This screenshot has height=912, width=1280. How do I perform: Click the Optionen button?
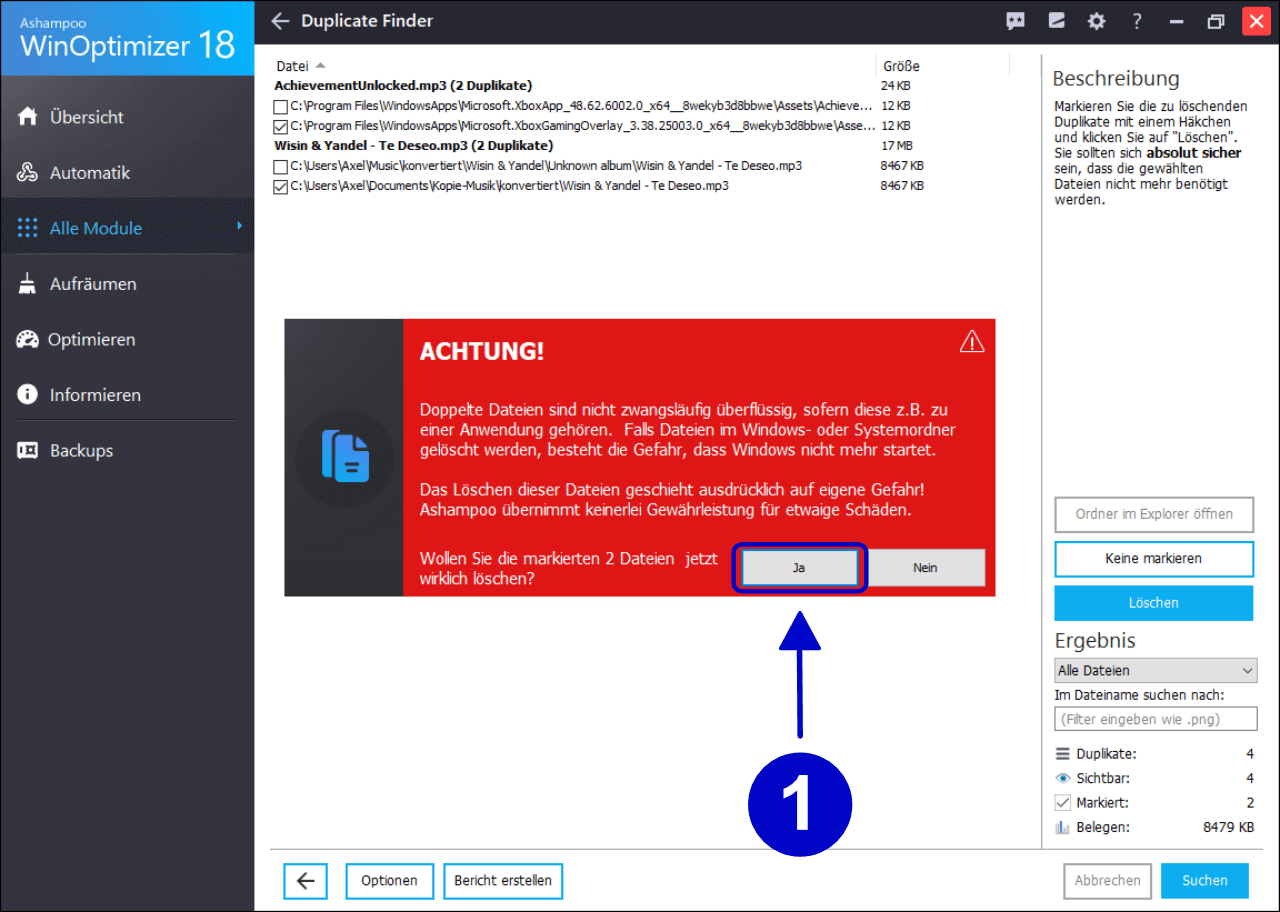tap(389, 881)
